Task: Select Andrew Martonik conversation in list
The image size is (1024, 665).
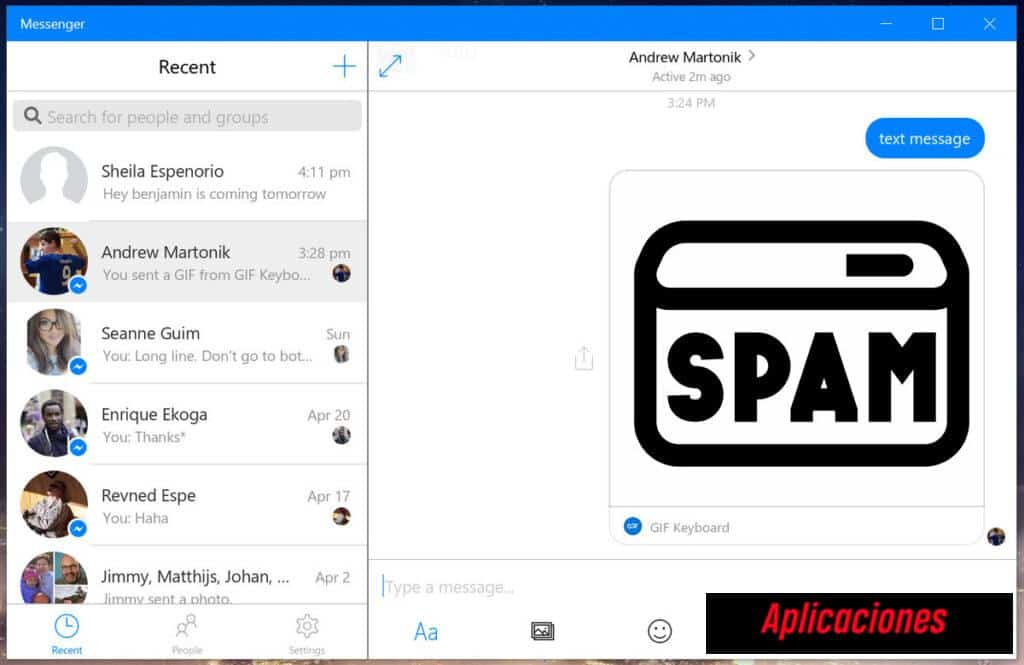Action: 187,261
